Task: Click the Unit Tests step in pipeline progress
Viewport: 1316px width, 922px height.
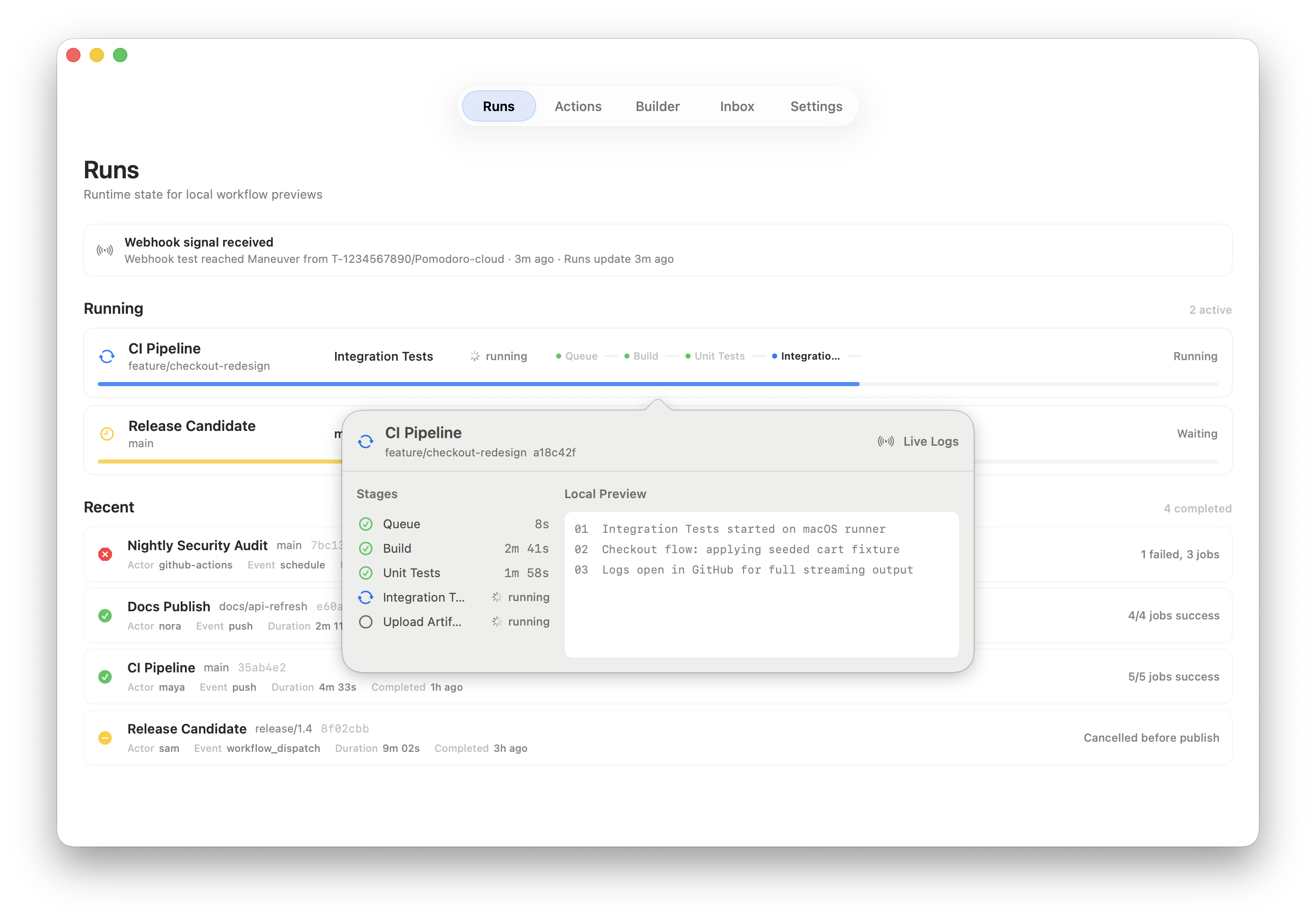Action: [x=715, y=356]
